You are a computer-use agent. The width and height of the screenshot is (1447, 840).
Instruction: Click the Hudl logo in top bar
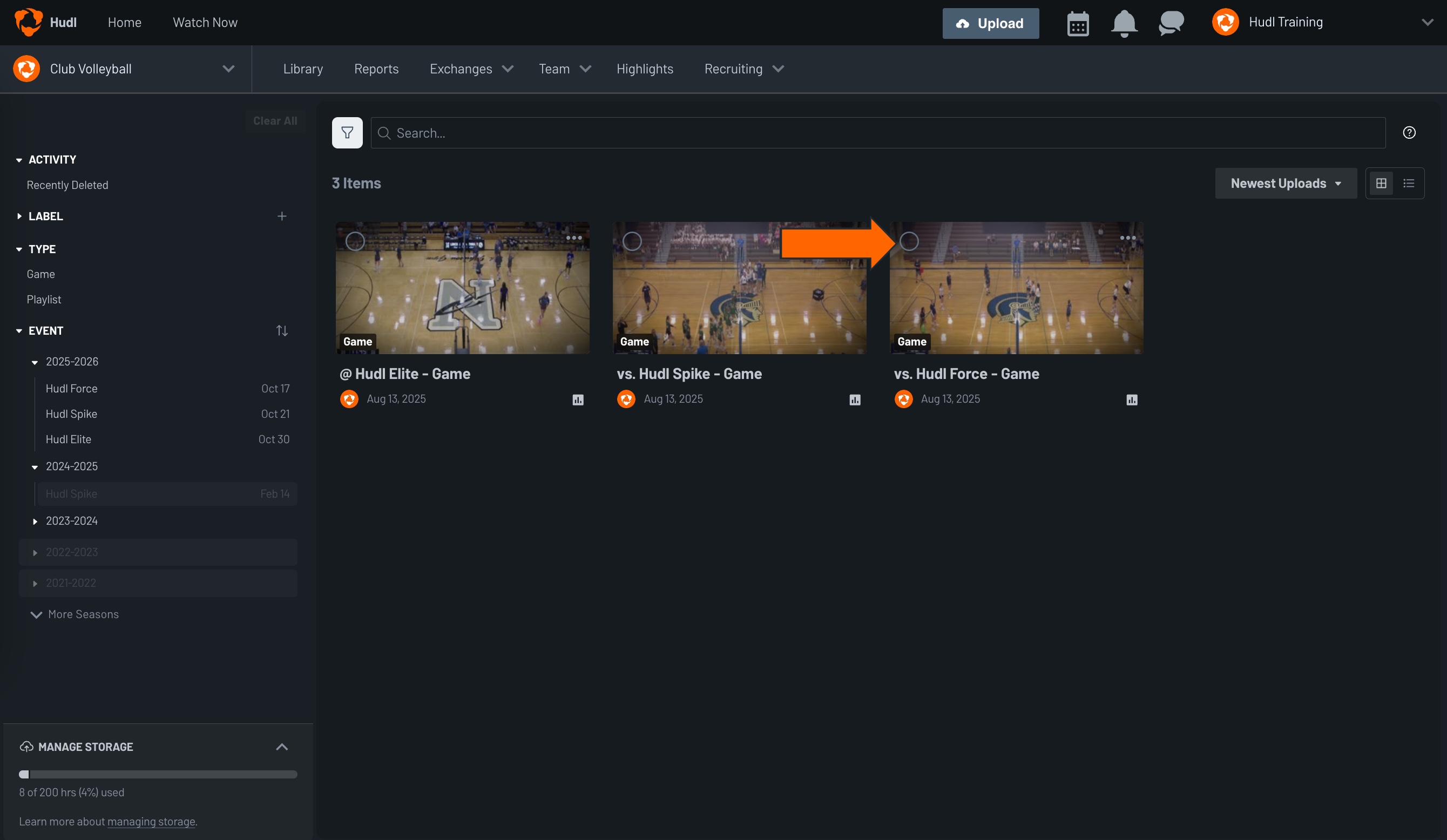point(28,22)
